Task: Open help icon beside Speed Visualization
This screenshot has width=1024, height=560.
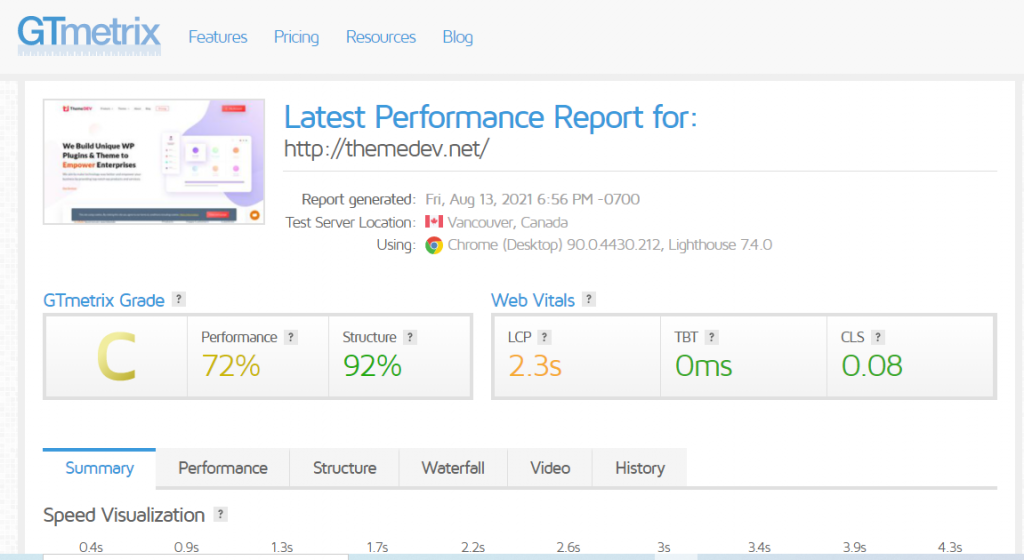Action: coord(221,514)
